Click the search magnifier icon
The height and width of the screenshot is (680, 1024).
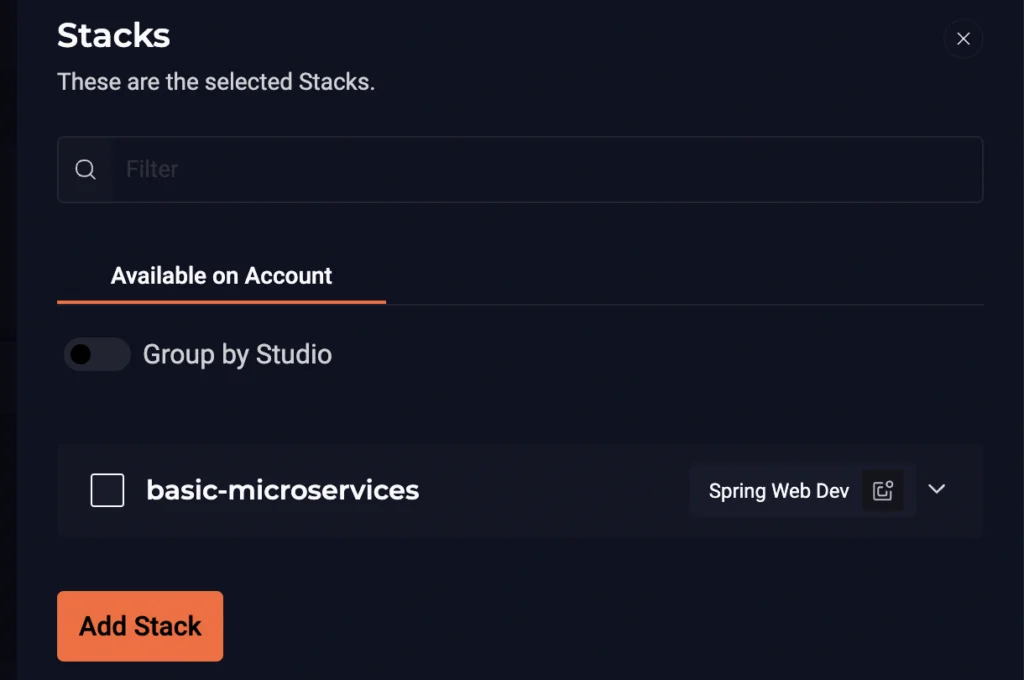tap(86, 170)
